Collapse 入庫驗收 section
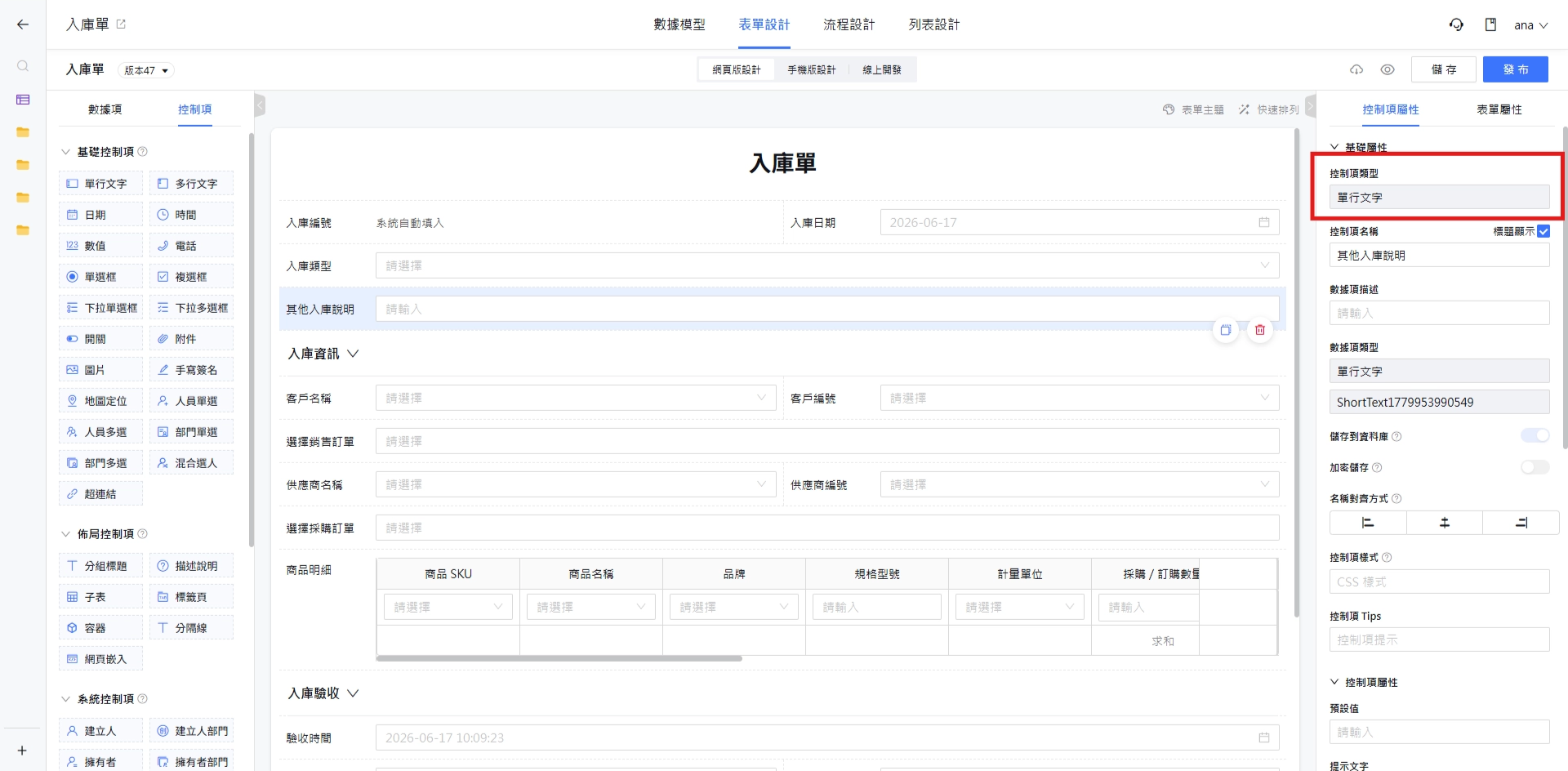 pos(353,693)
